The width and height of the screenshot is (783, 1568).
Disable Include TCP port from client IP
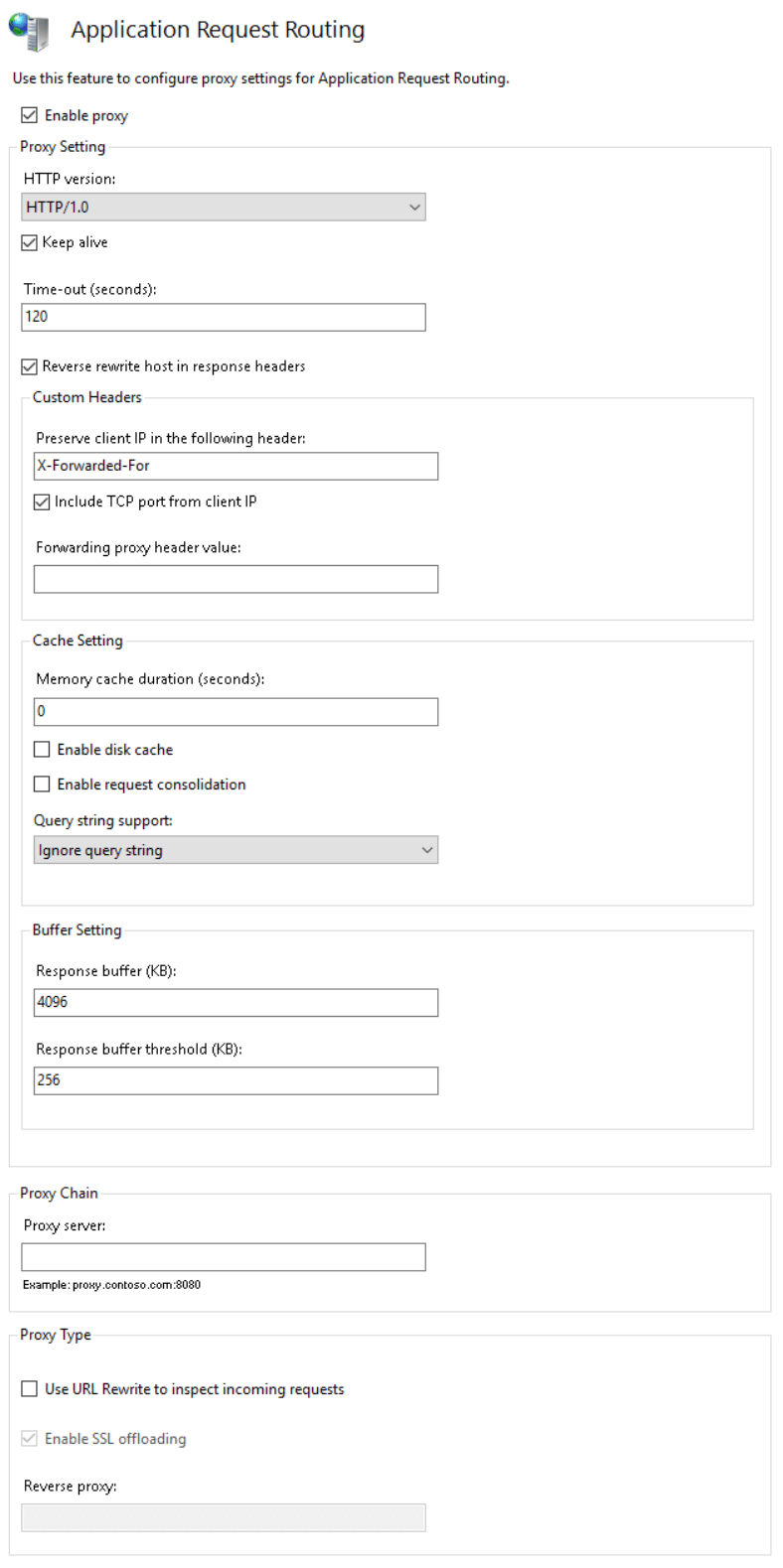coord(41,501)
